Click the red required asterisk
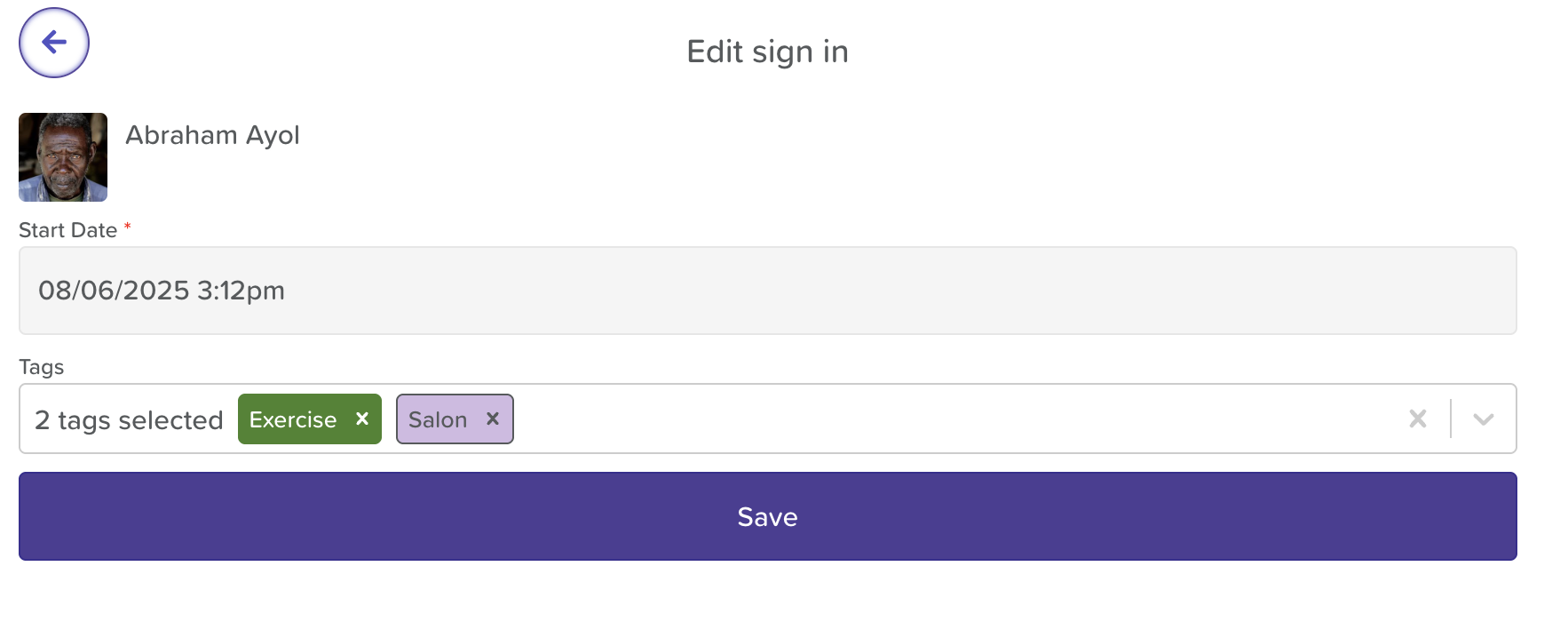The image size is (1568, 622). 128,227
